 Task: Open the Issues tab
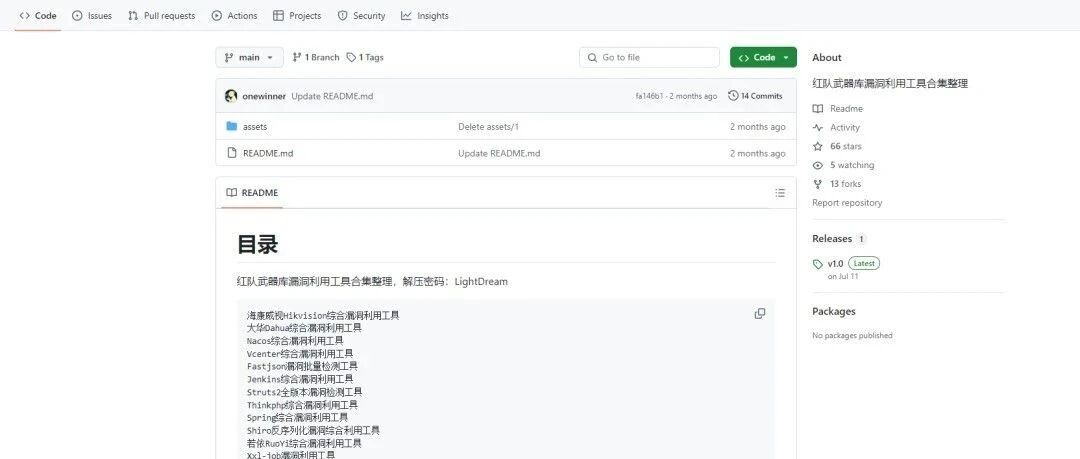(x=92, y=16)
